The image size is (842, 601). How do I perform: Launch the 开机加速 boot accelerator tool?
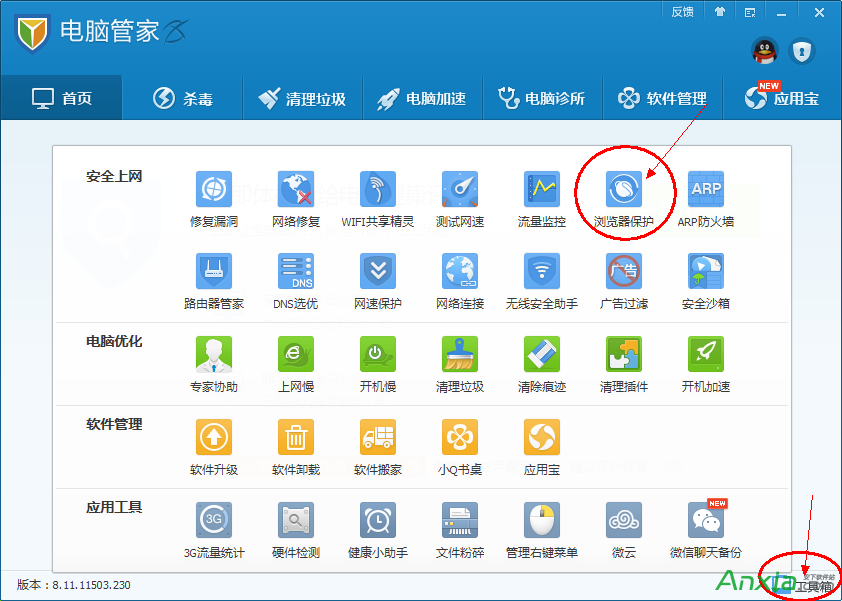point(706,365)
